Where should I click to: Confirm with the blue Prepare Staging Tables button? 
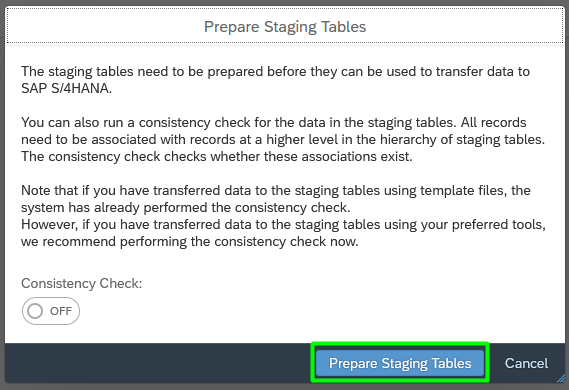400,363
